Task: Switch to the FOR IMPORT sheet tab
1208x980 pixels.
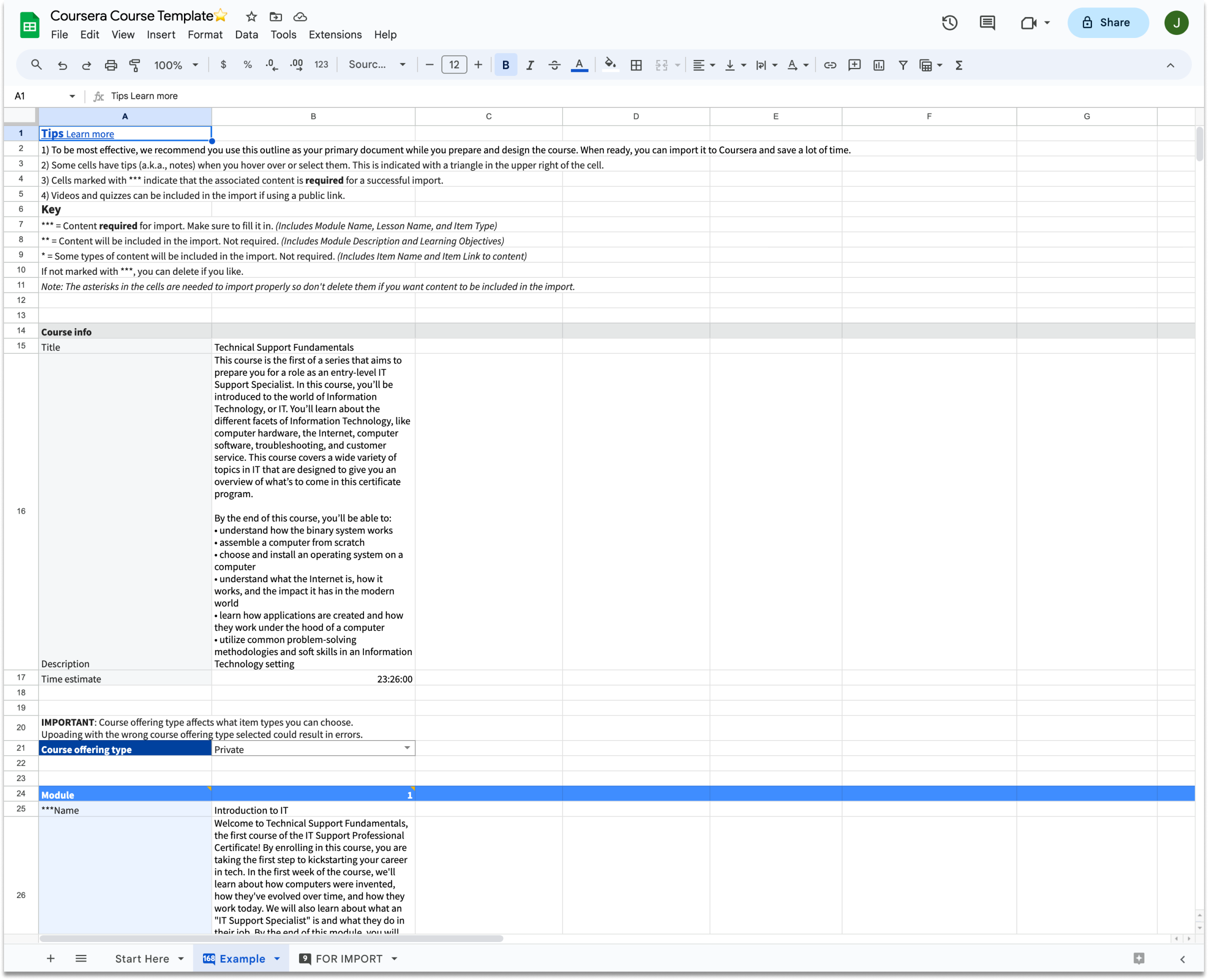Action: (x=348, y=959)
